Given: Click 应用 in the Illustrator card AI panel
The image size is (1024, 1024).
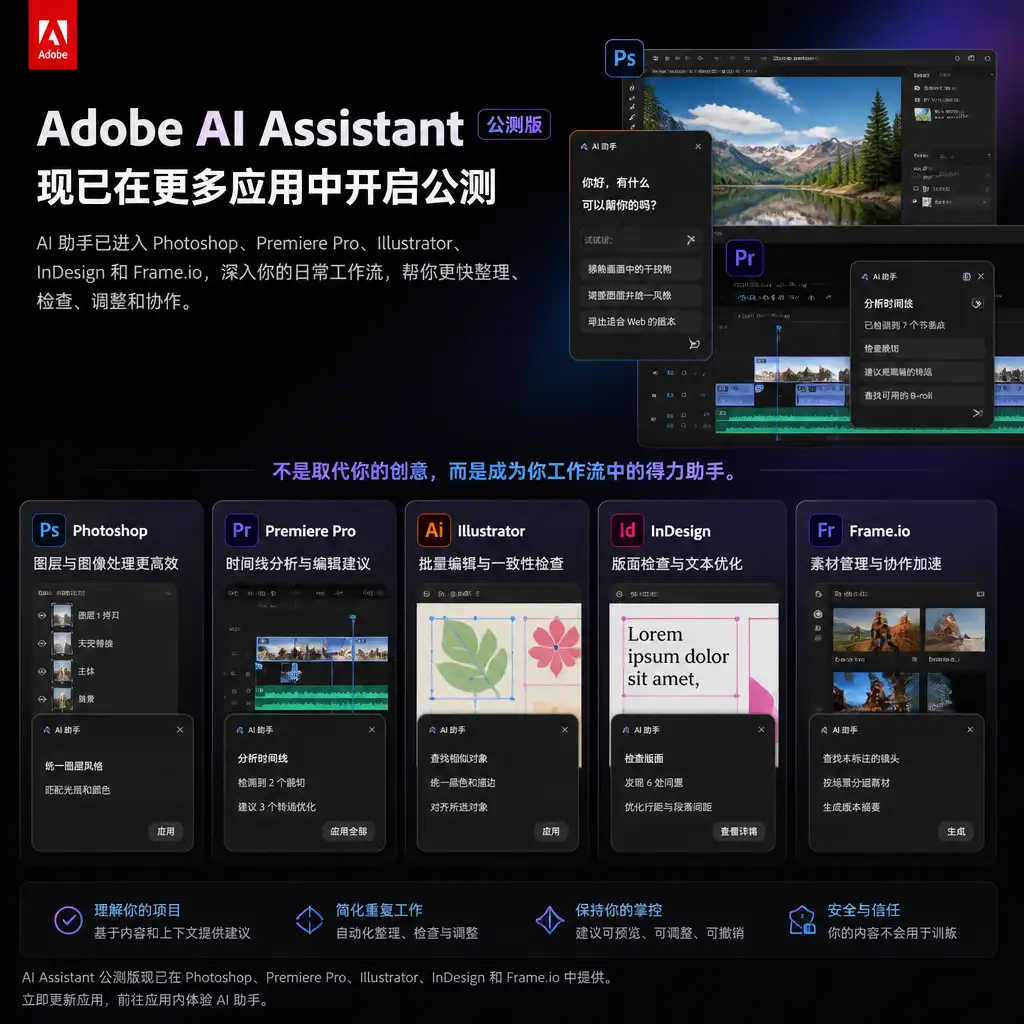Looking at the screenshot, I should point(551,831).
